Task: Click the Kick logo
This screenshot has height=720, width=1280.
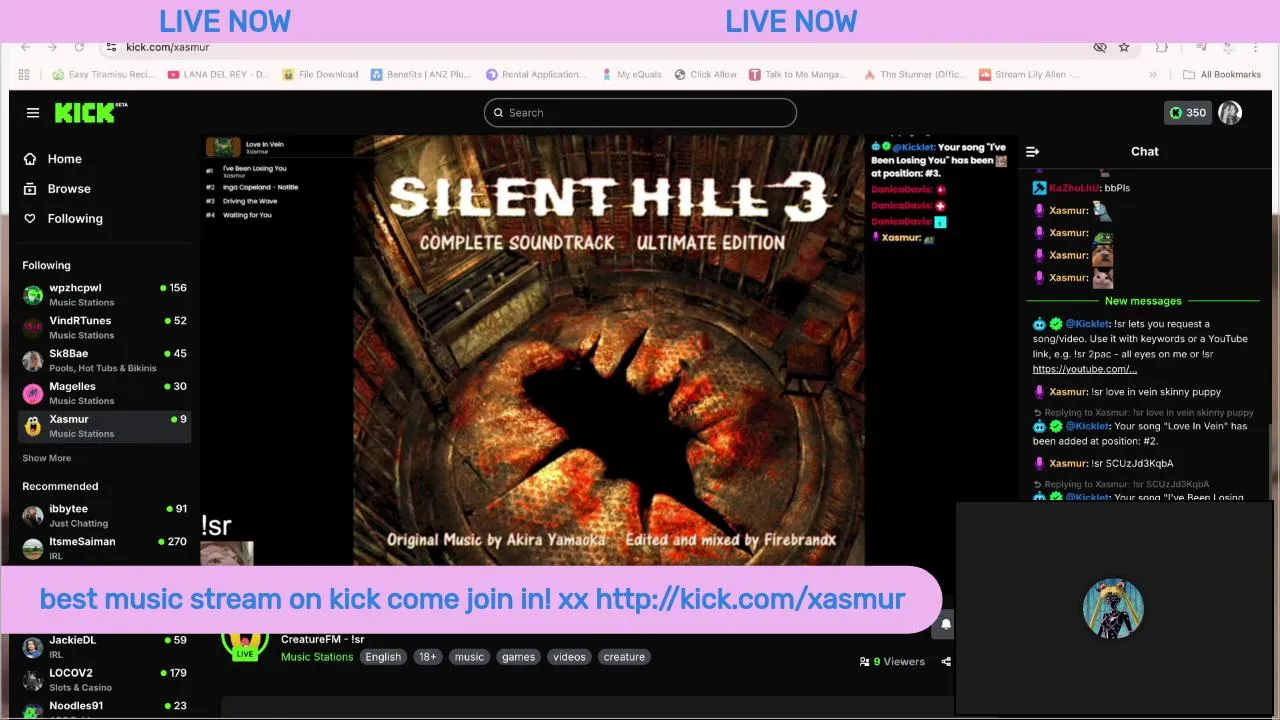Action: click(x=91, y=112)
